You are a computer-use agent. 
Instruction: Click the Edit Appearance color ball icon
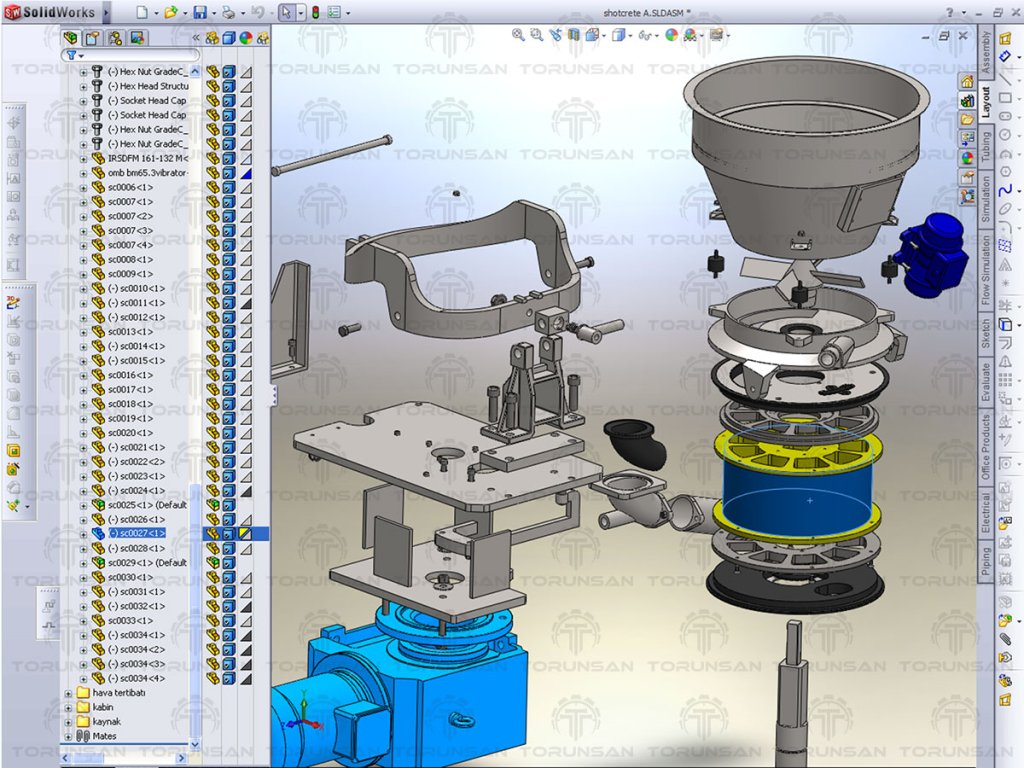(671, 35)
